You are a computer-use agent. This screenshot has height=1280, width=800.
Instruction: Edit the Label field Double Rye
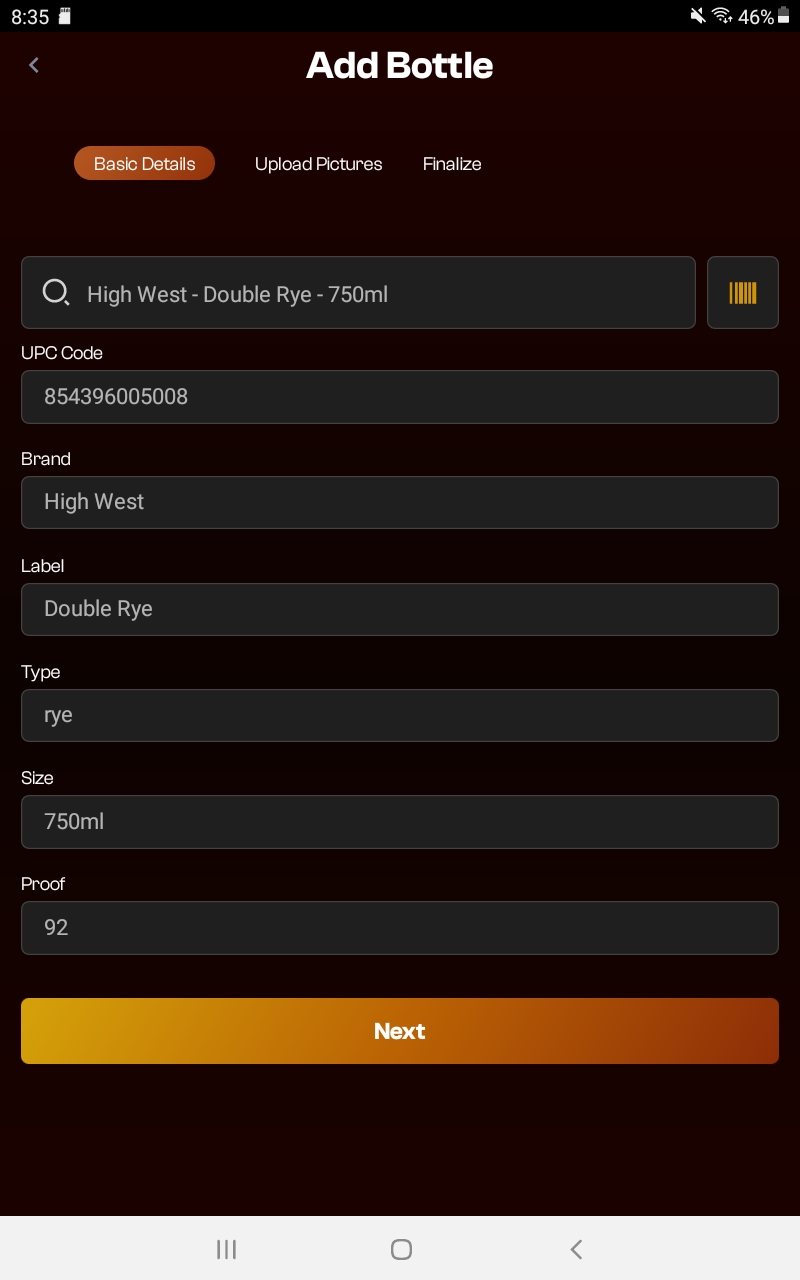(x=400, y=609)
